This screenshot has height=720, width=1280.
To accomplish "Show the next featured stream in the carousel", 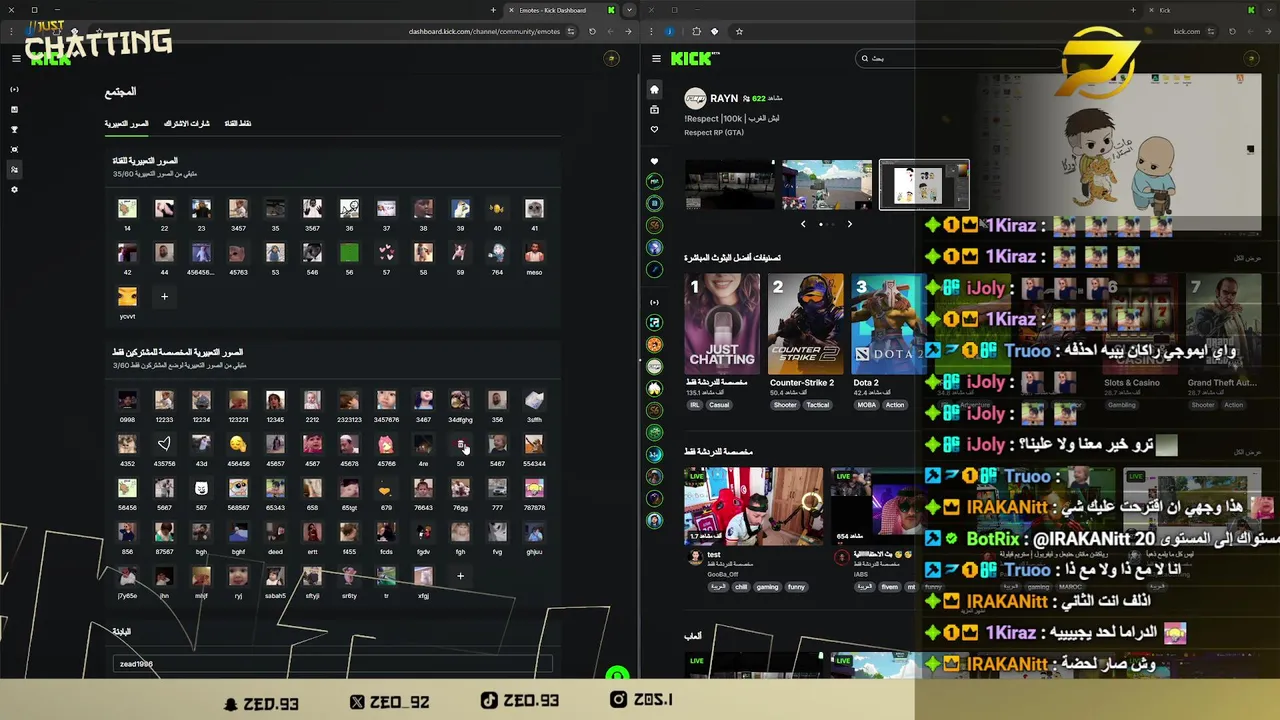I will [850, 224].
